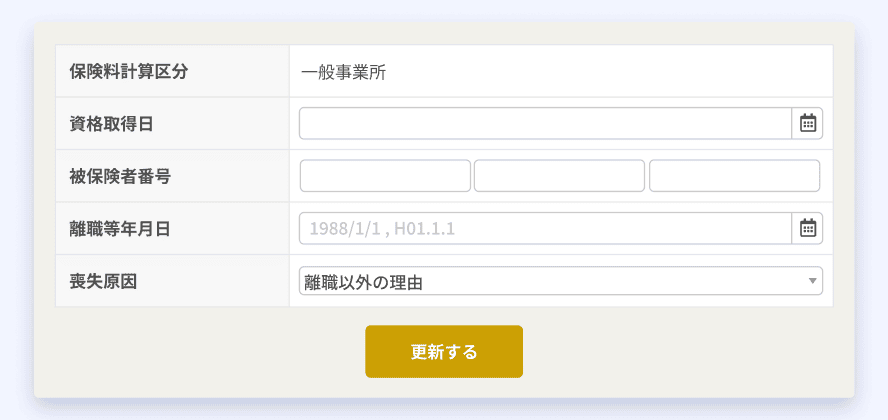Open the 喪失原因 dropdown showing 離職以外の理由

[x=561, y=281]
